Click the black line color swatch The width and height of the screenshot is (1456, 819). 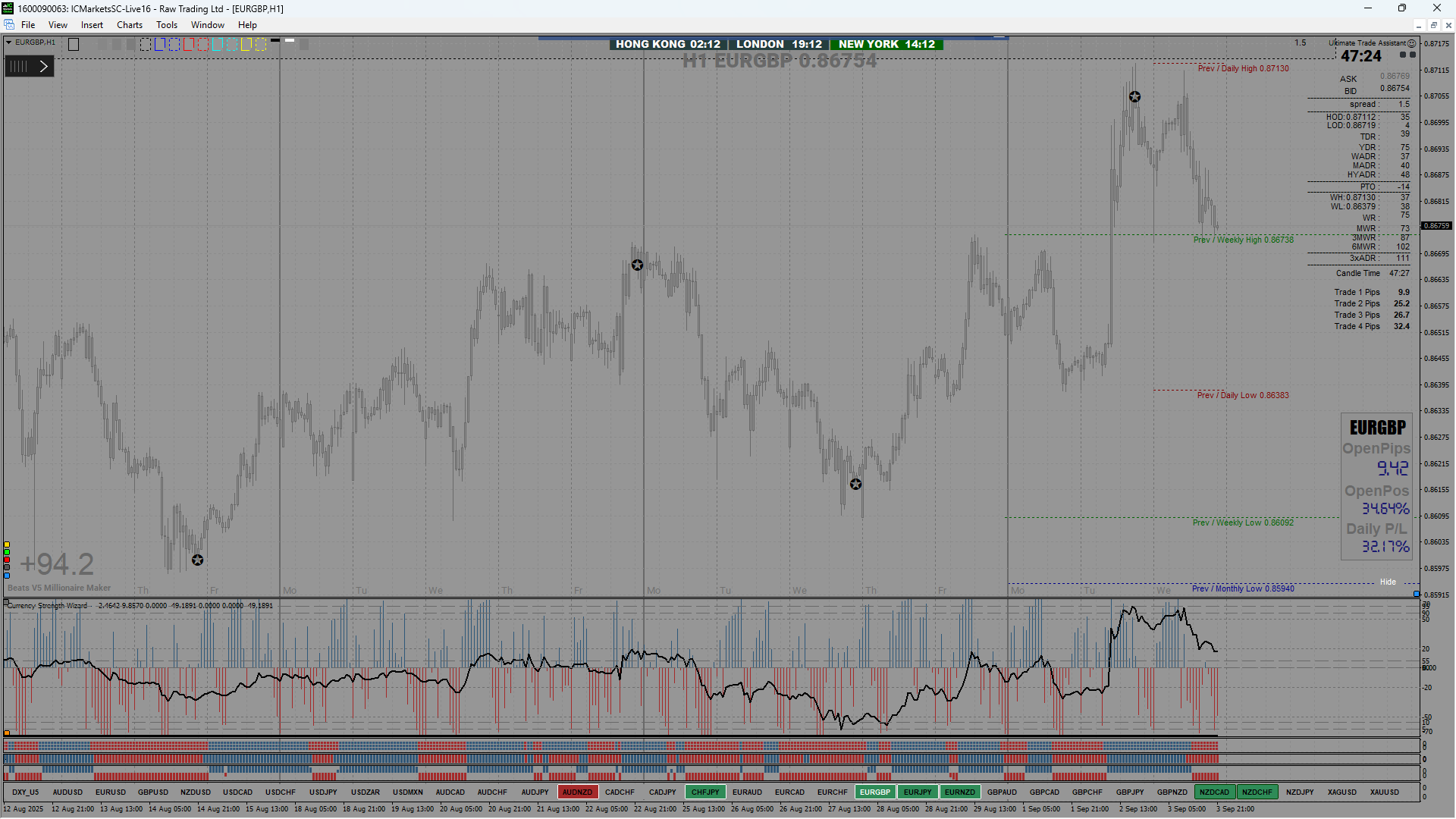coord(275,40)
